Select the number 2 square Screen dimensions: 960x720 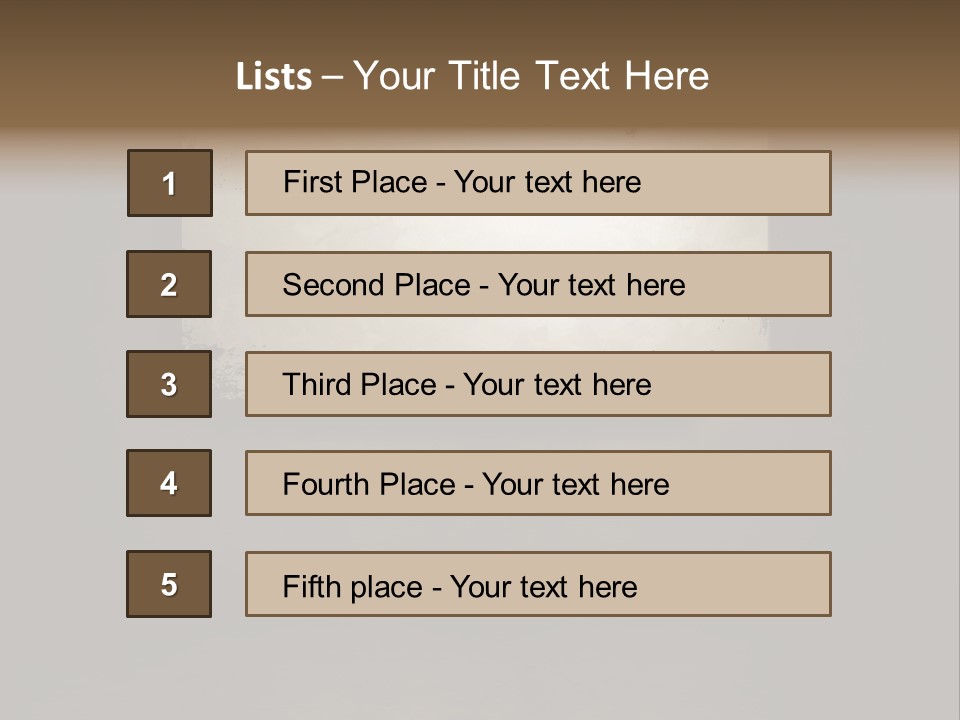pyautogui.click(x=169, y=284)
